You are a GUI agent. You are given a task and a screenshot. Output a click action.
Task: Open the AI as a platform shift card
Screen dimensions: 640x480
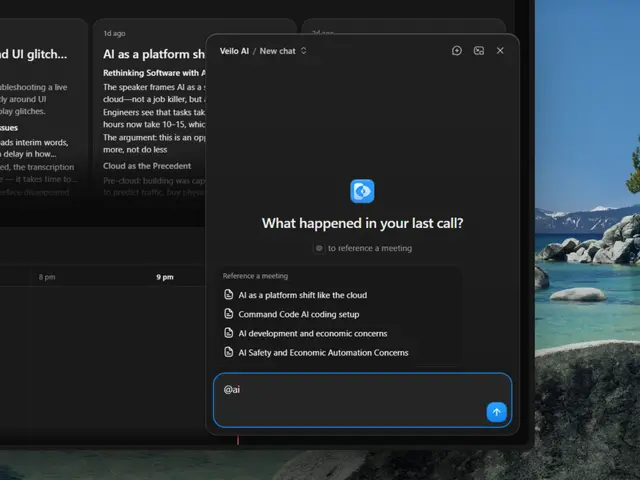[150, 110]
